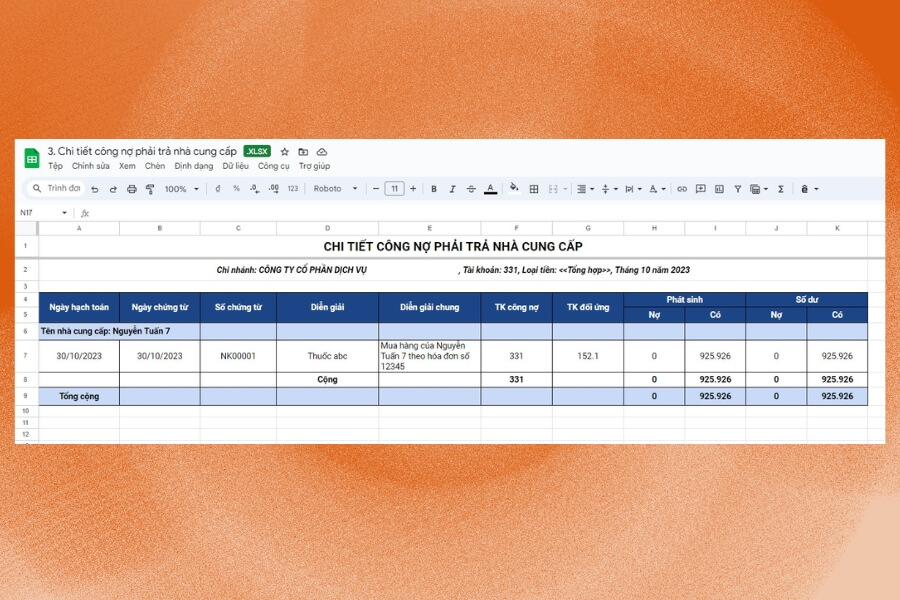Insert a chart using toolbar icon
This screenshot has height=600, width=900.
719,189
